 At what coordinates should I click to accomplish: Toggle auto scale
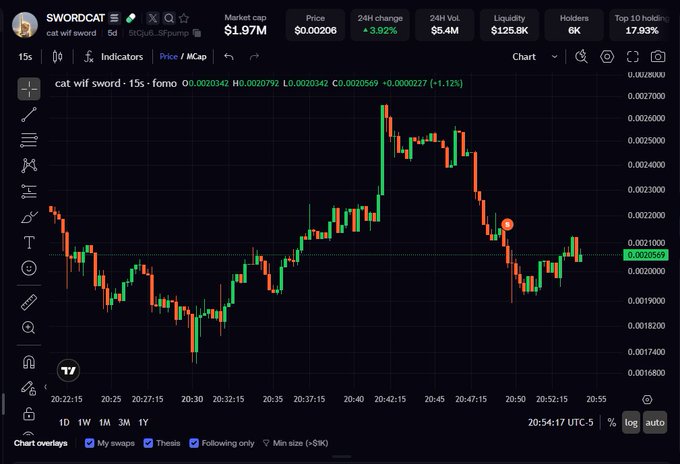tap(655, 422)
